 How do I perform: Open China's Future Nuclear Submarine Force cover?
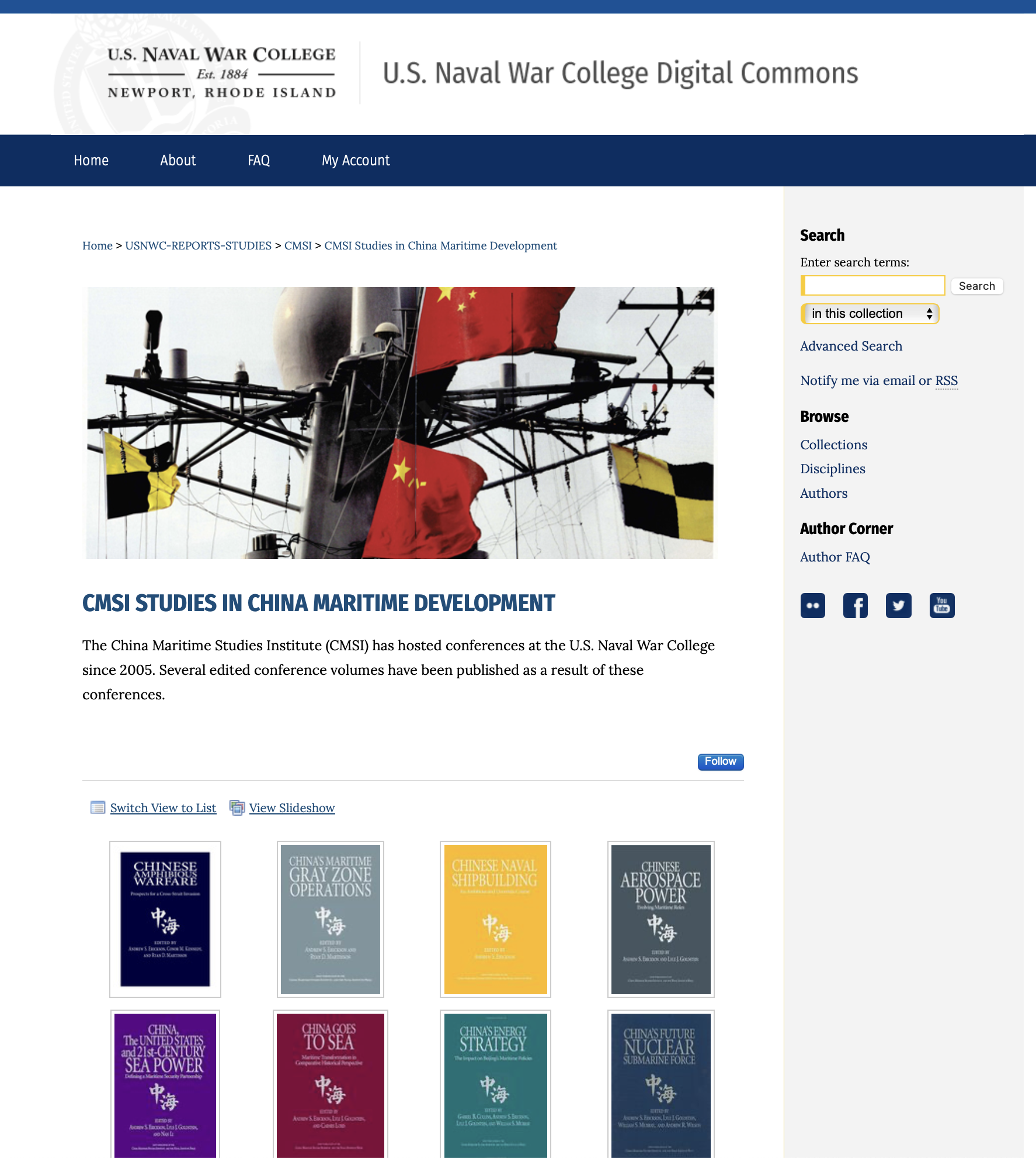(x=661, y=1084)
